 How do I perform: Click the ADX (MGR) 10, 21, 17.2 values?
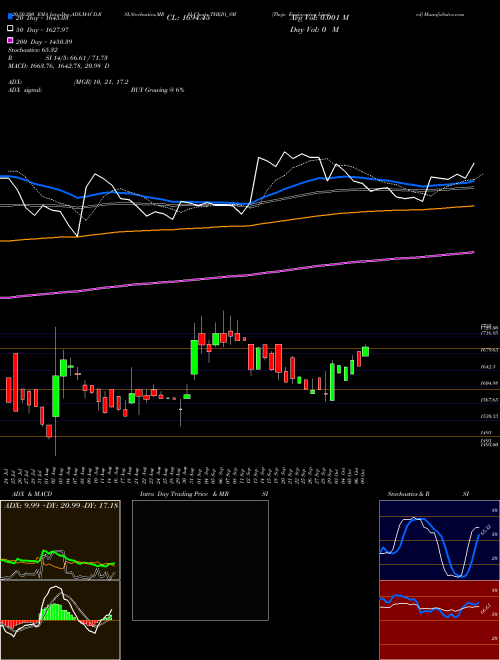(101, 82)
